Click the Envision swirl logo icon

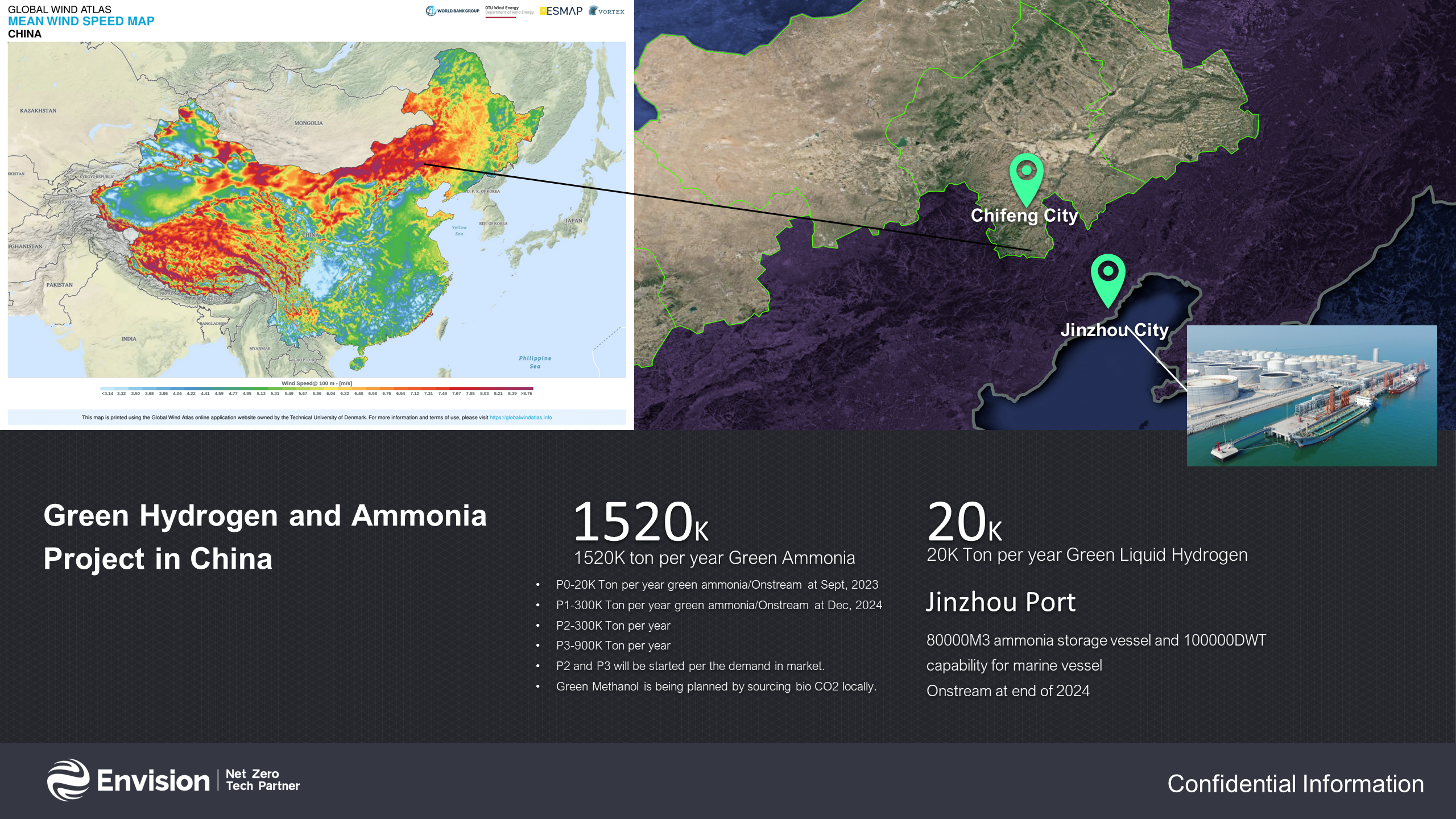point(68,780)
